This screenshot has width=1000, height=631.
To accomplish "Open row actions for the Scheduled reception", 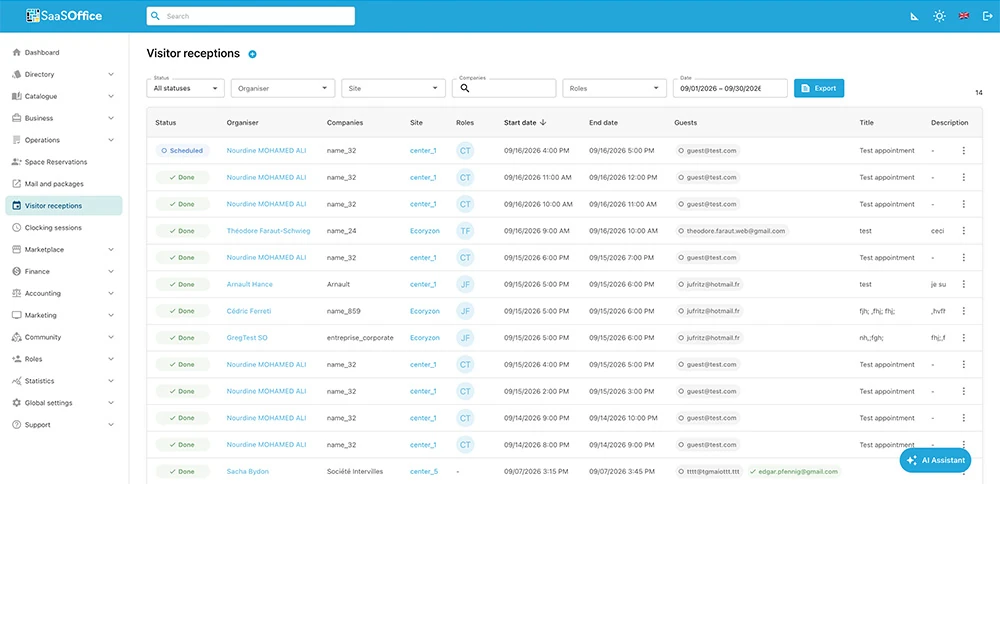I will [x=963, y=151].
